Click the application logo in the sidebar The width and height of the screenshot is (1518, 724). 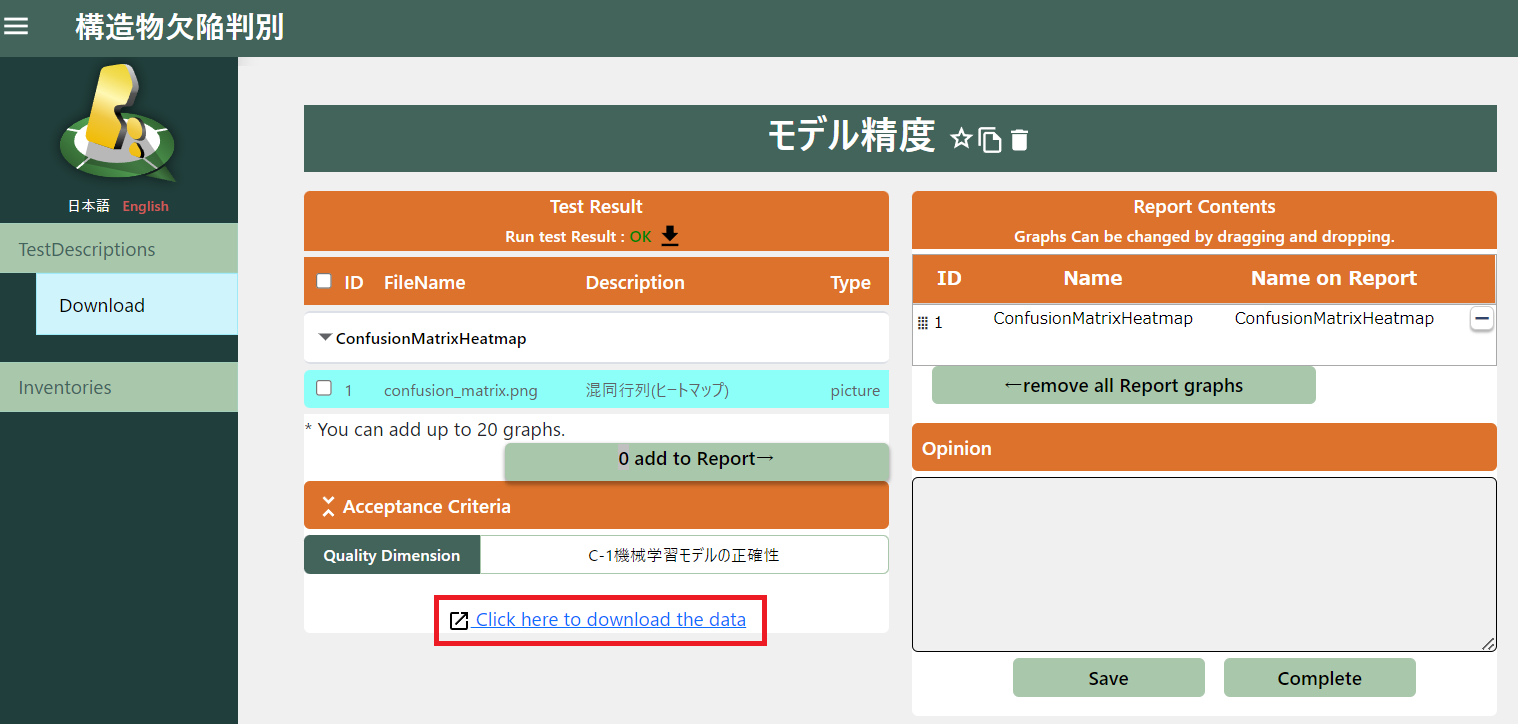coord(118,125)
